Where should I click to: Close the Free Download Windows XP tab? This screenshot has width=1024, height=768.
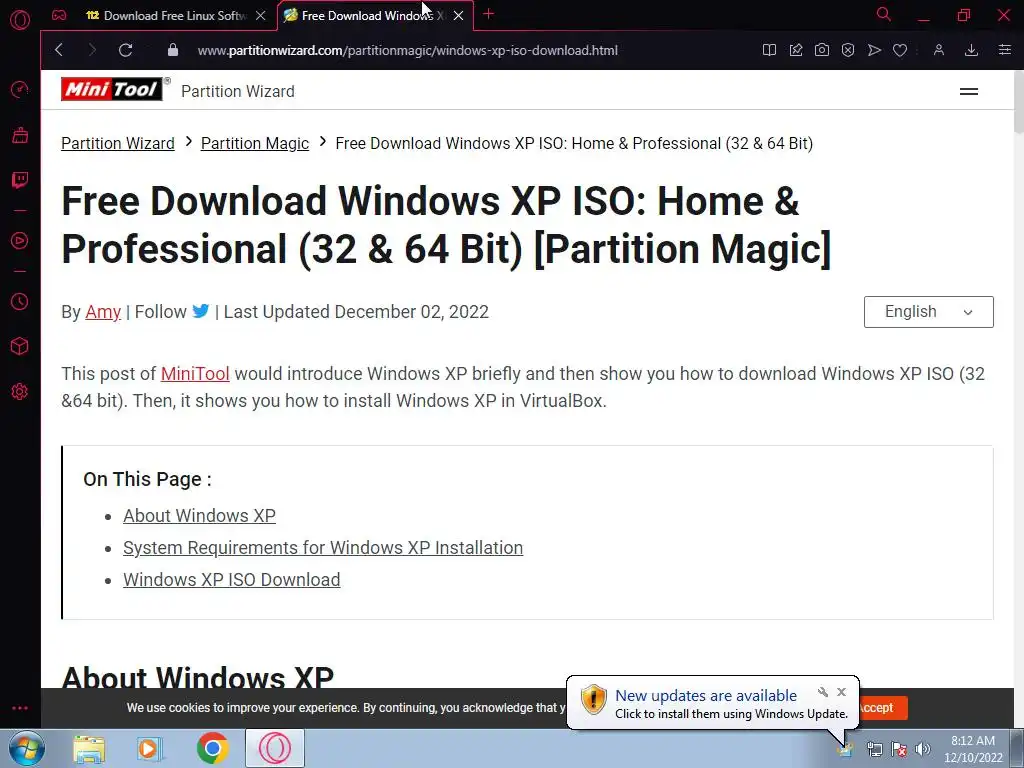point(458,15)
